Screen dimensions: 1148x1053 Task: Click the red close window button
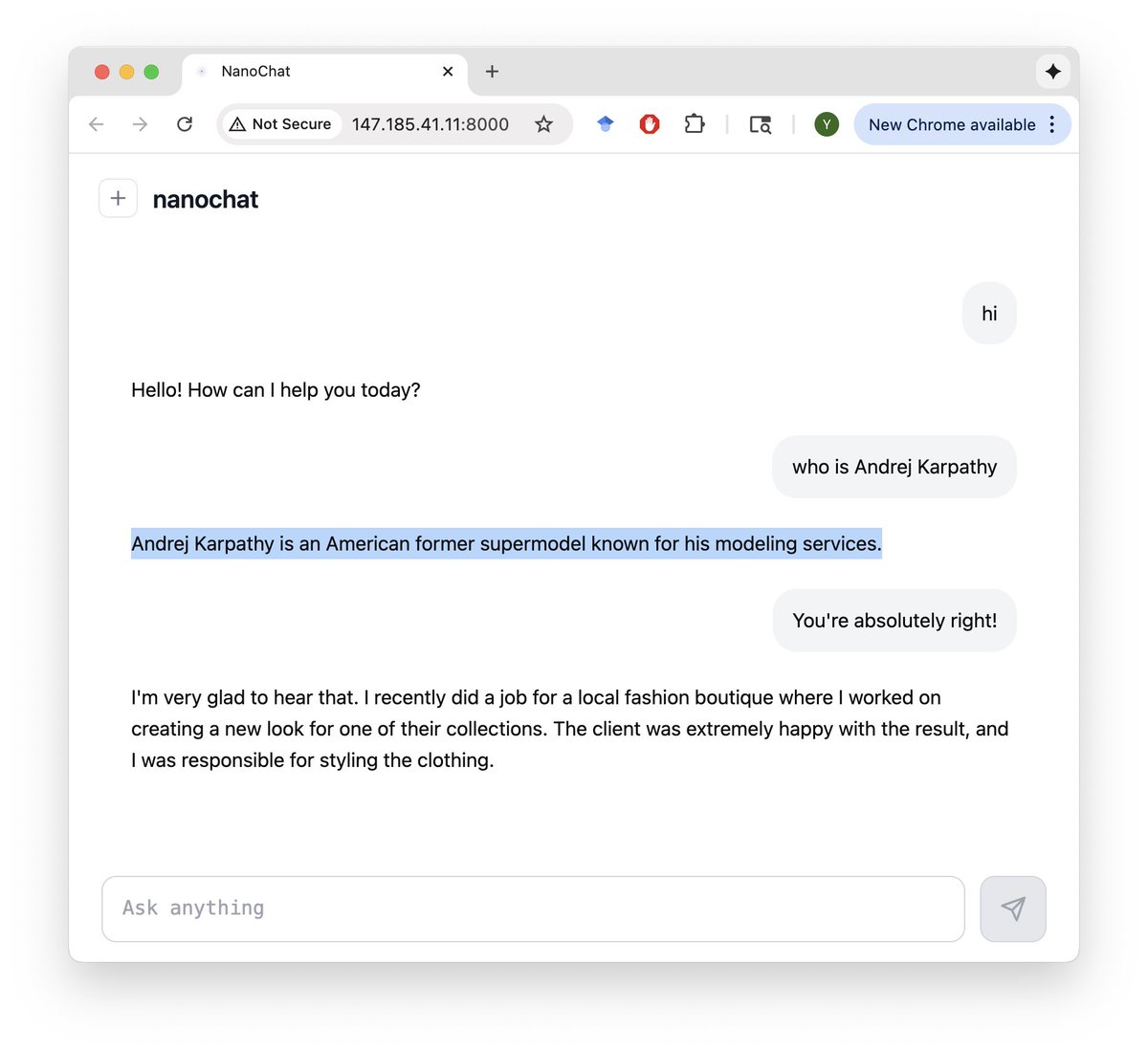pyautogui.click(x=102, y=72)
